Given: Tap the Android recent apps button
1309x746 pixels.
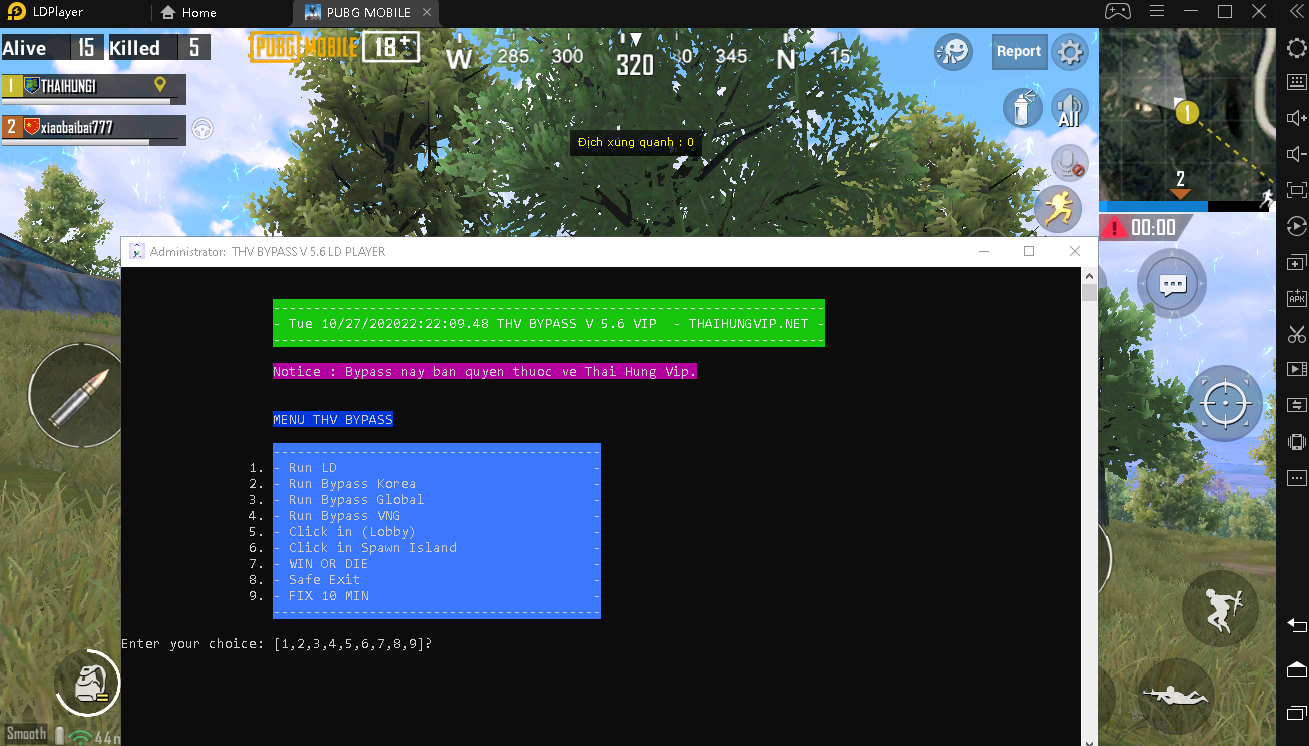Looking at the screenshot, I should [x=1296, y=713].
